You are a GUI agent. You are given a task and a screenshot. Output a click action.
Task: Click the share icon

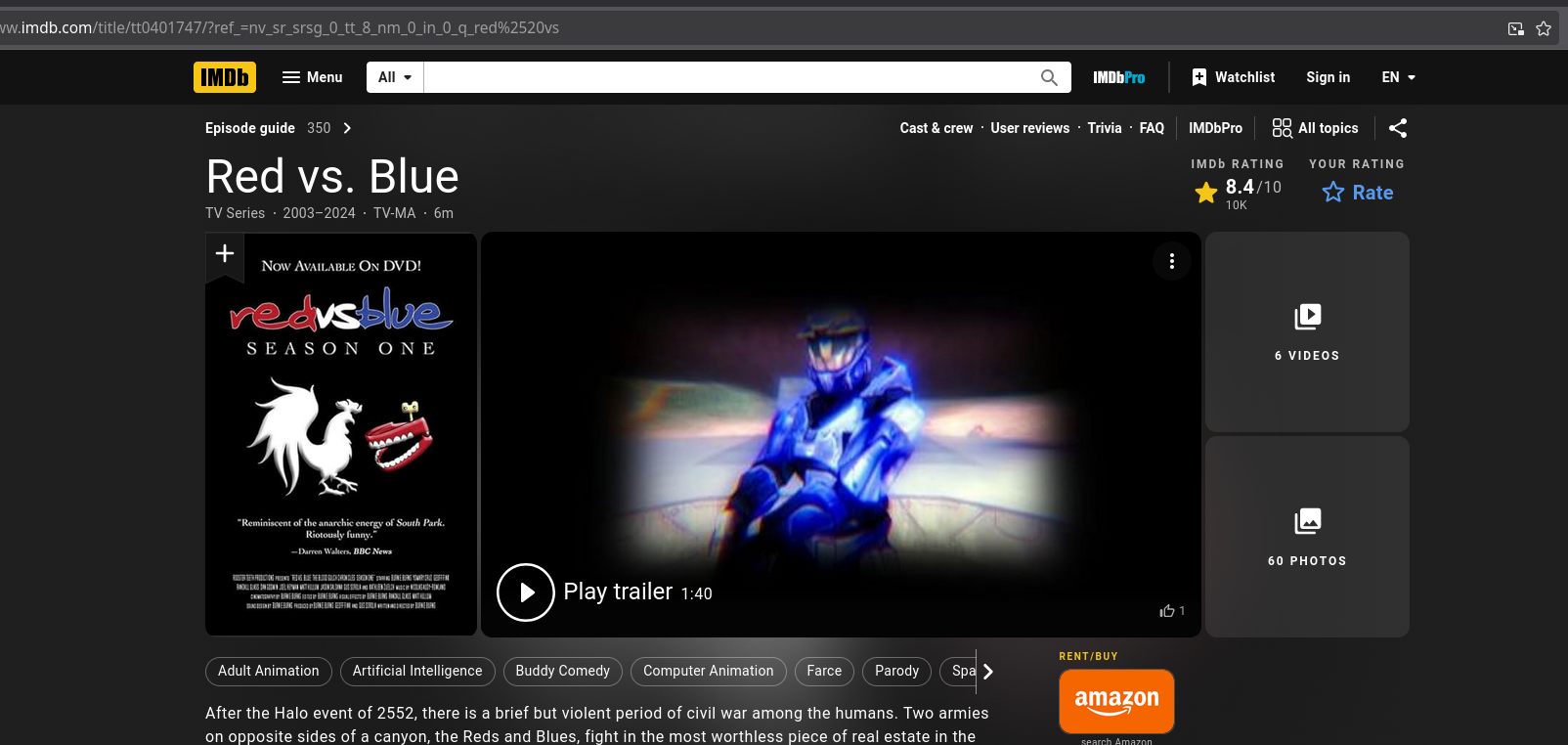(x=1398, y=128)
